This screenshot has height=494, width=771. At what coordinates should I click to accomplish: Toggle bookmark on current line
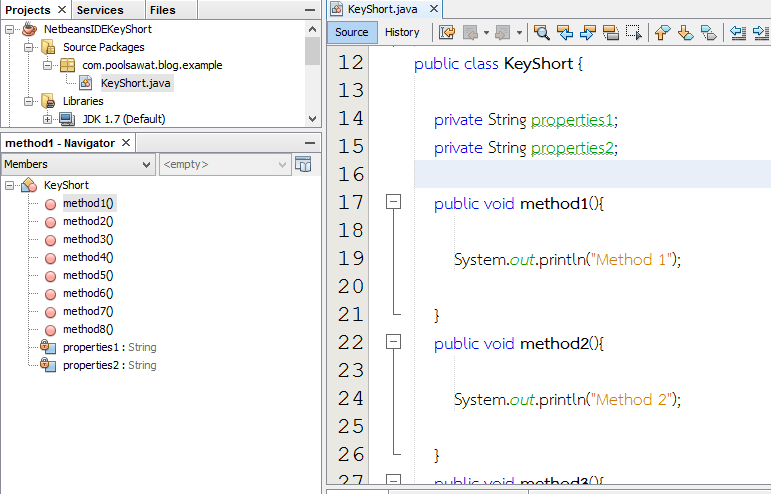point(709,32)
